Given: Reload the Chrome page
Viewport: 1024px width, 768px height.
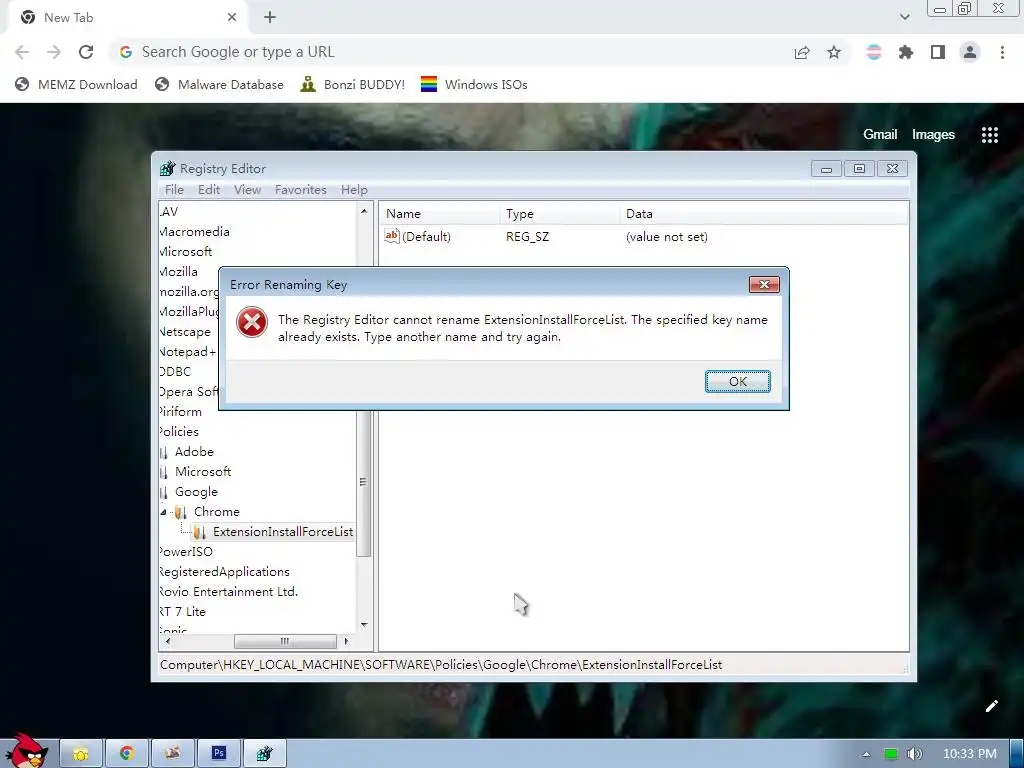Looking at the screenshot, I should (x=86, y=52).
